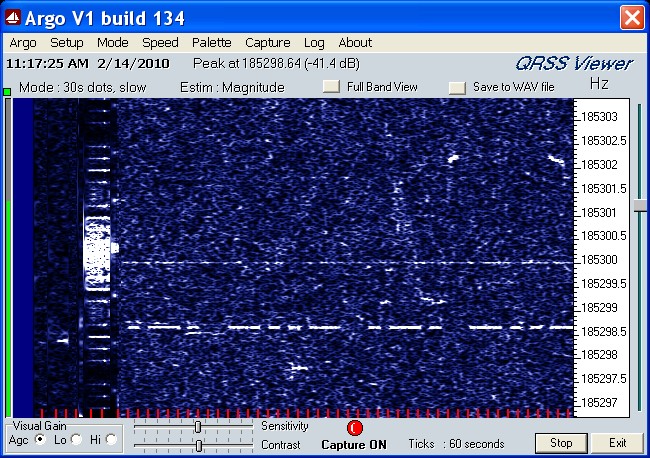Open the Argo menu
Image resolution: width=650 pixels, height=458 pixels.
click(x=23, y=43)
